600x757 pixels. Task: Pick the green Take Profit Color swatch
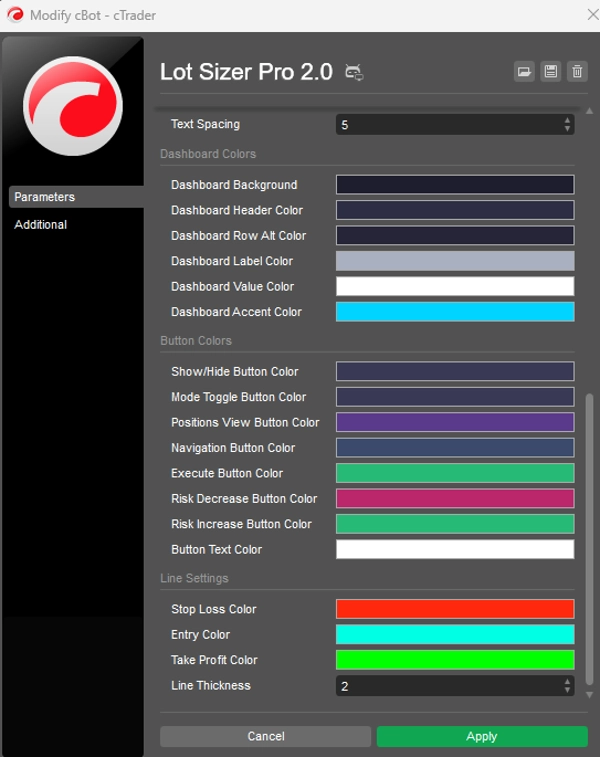tap(455, 660)
